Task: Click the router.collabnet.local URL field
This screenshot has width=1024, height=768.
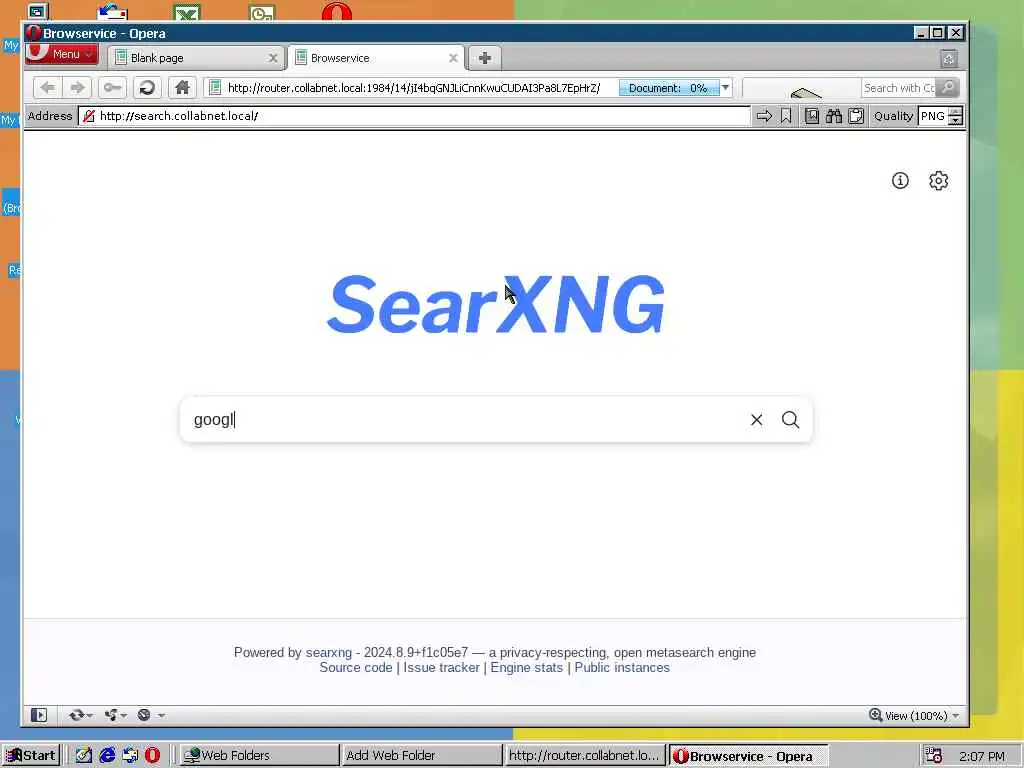Action: click(413, 88)
